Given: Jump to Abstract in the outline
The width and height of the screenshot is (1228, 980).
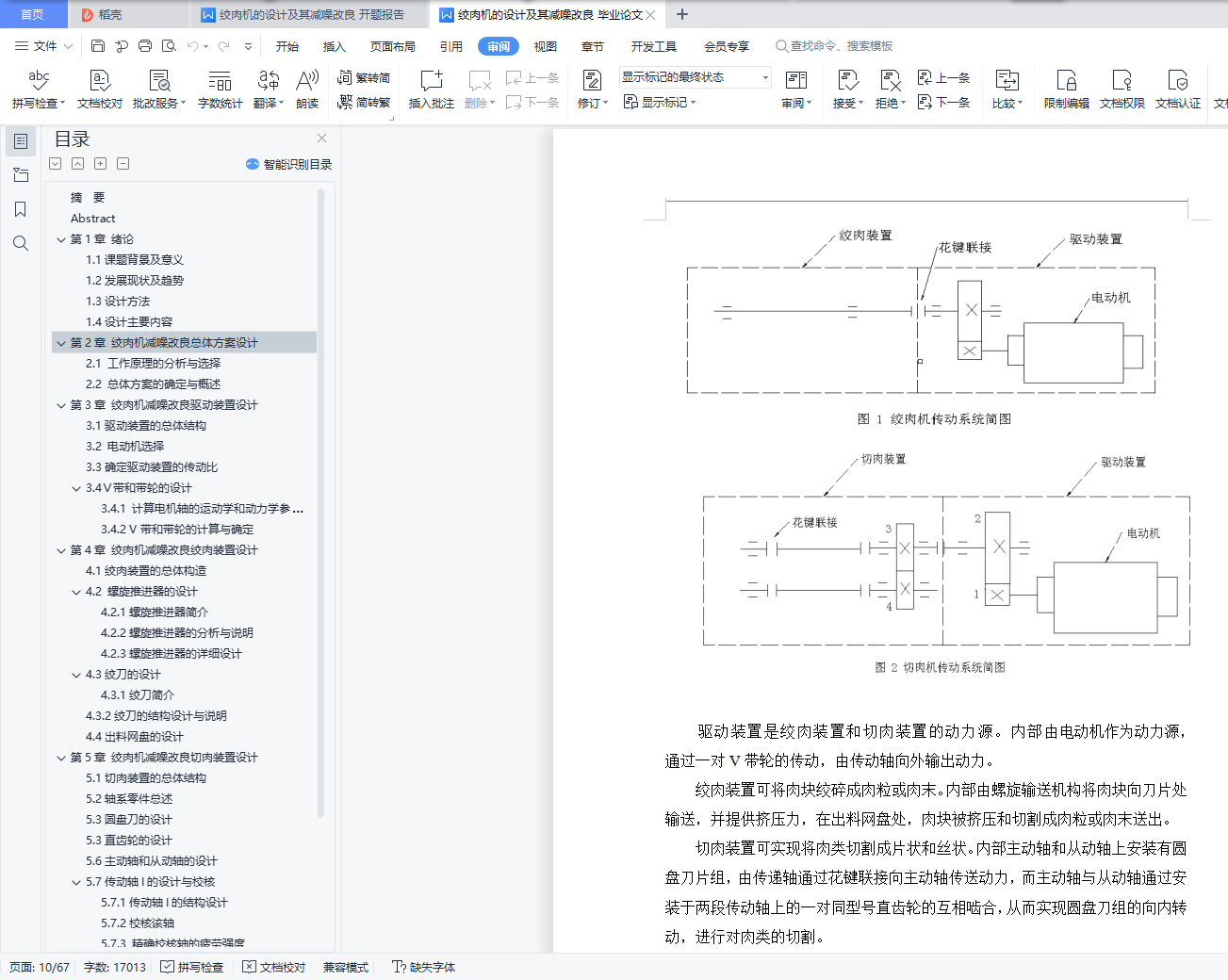Looking at the screenshot, I should (x=93, y=219).
